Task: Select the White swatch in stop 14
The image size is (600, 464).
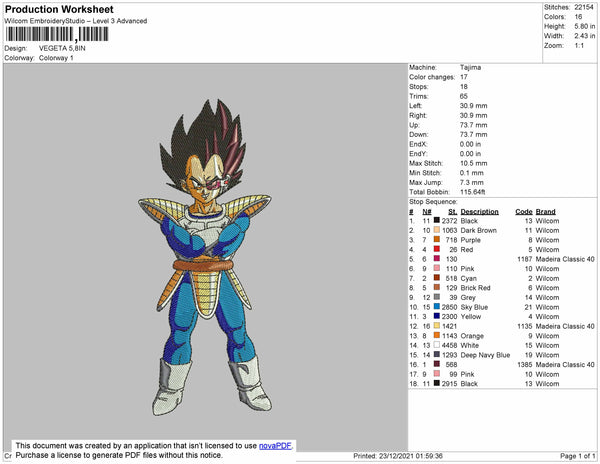Action: click(x=437, y=345)
